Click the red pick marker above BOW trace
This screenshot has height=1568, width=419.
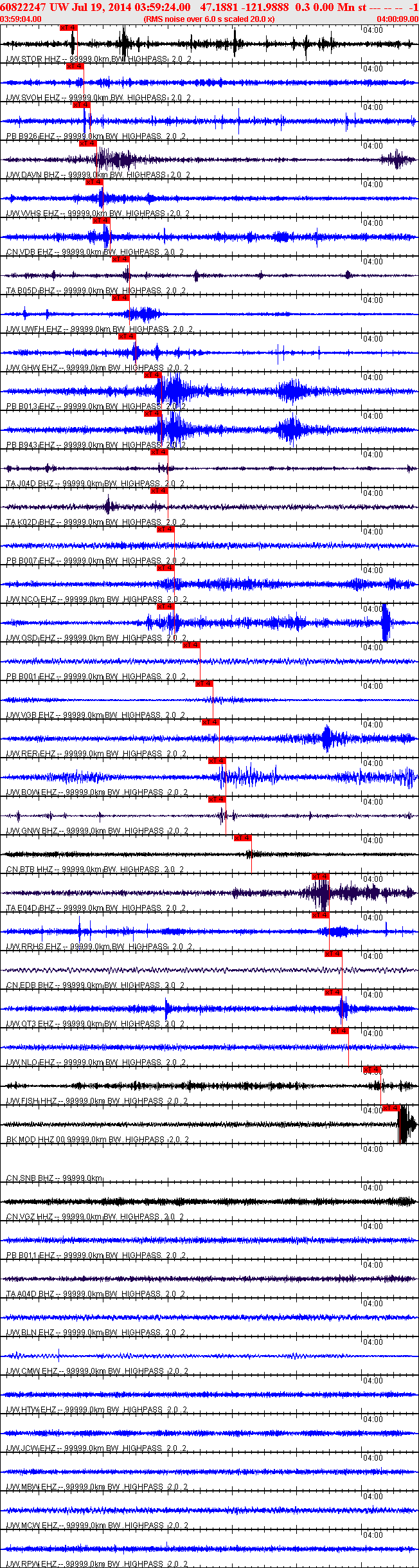tap(217, 761)
